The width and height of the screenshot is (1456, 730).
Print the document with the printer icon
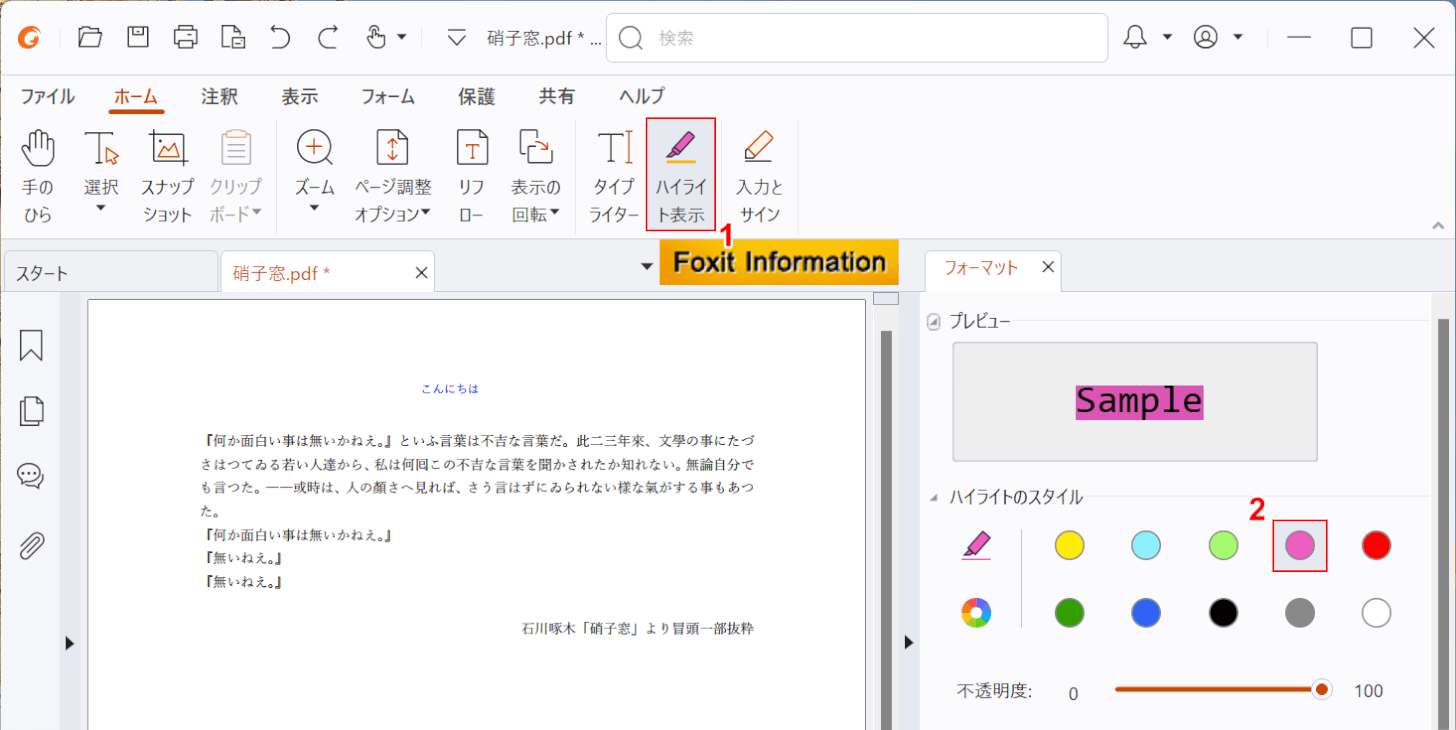pyautogui.click(x=186, y=38)
